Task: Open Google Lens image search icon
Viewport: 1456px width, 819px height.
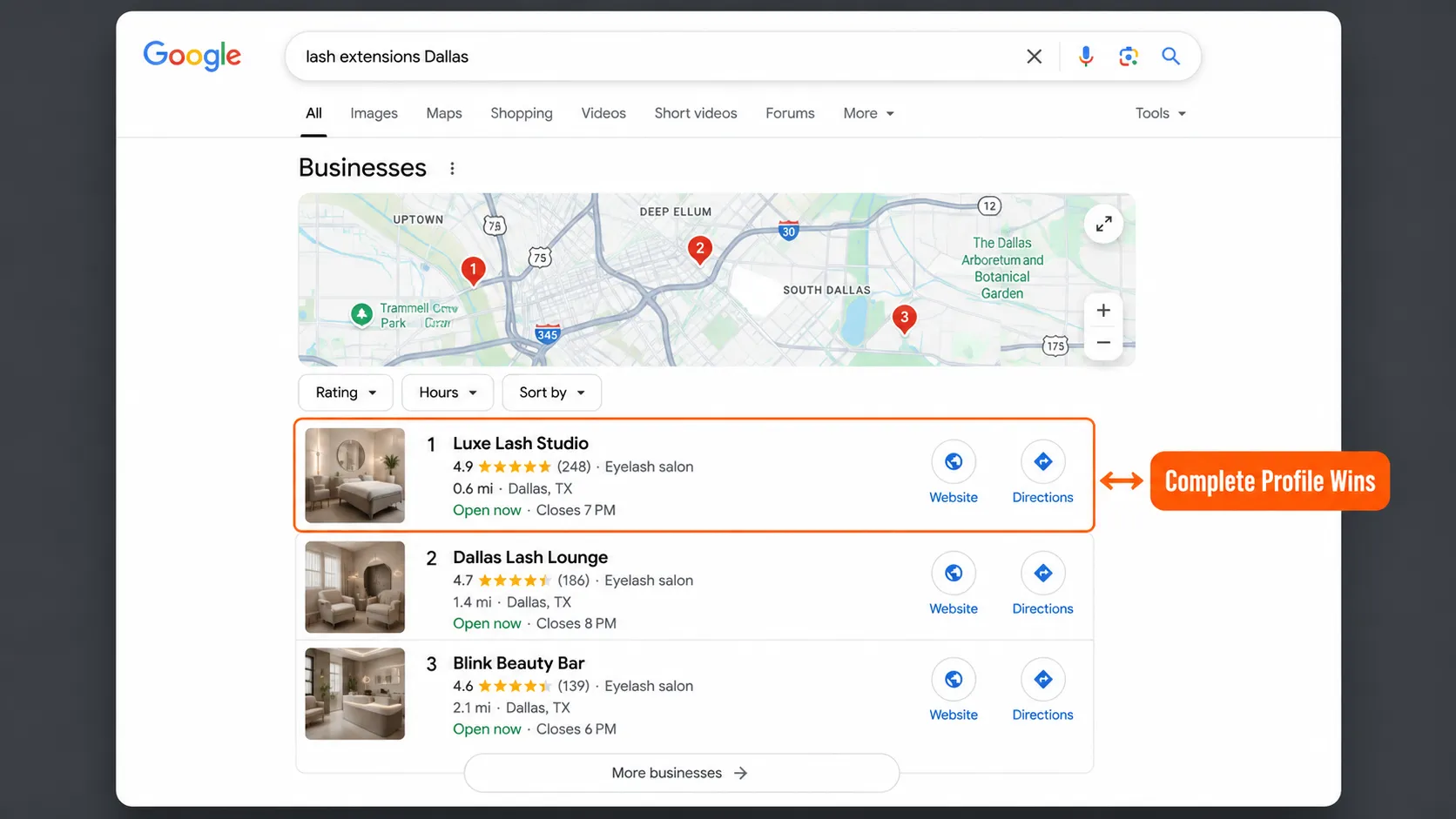Action: point(1129,57)
